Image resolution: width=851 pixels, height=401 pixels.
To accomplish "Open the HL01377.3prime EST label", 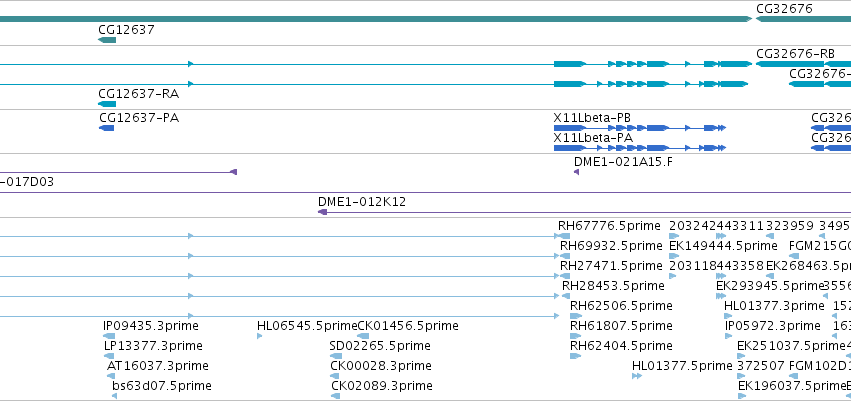I will [x=774, y=305].
